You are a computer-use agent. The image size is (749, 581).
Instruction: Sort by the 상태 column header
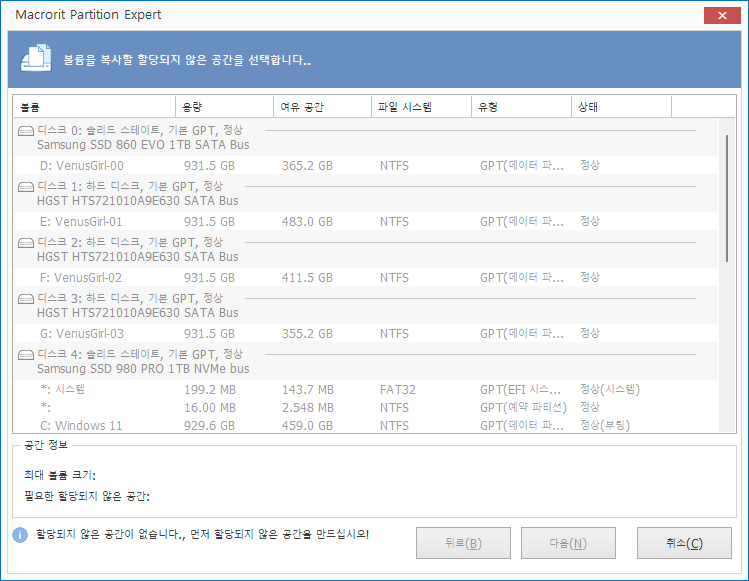(x=621, y=107)
